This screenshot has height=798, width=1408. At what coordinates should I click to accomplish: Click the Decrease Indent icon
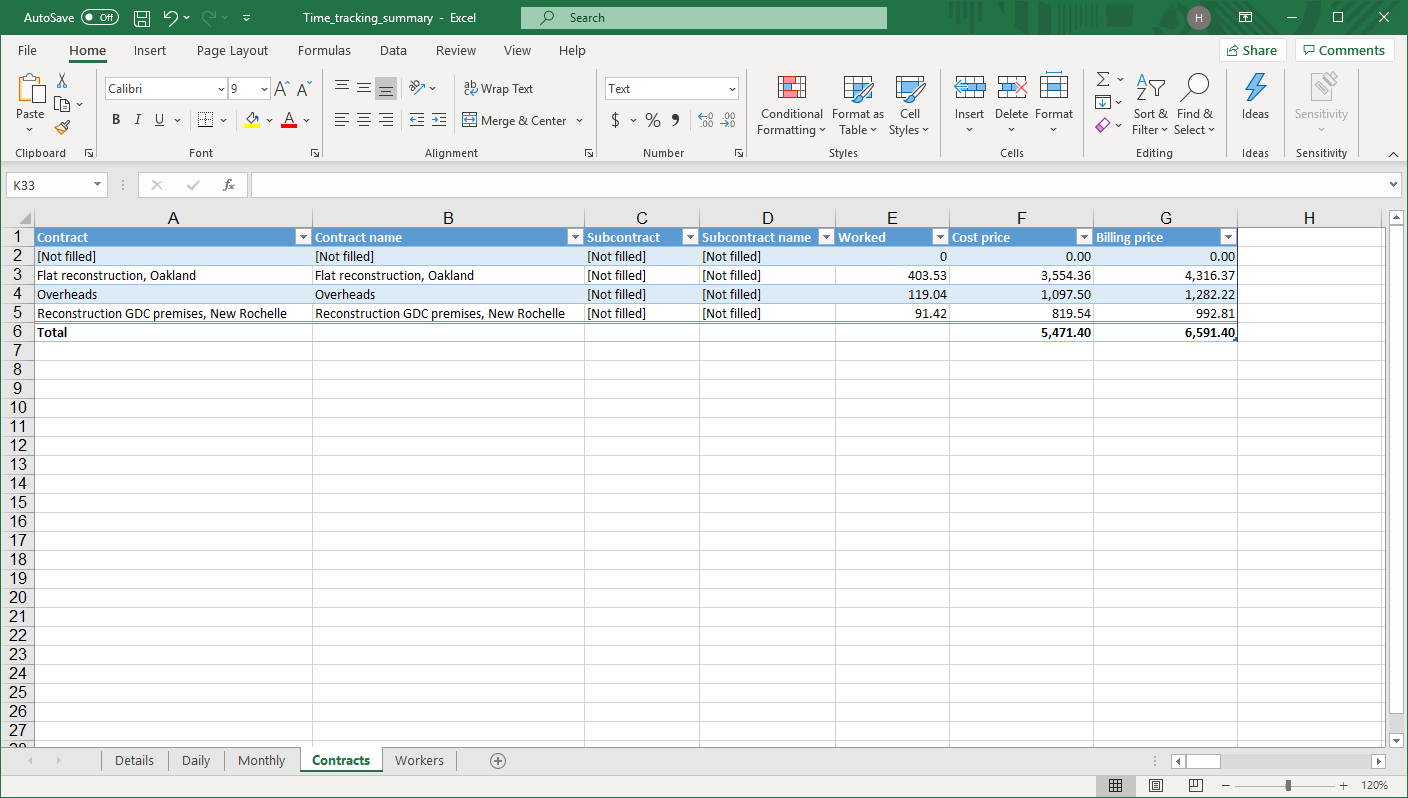(x=417, y=120)
